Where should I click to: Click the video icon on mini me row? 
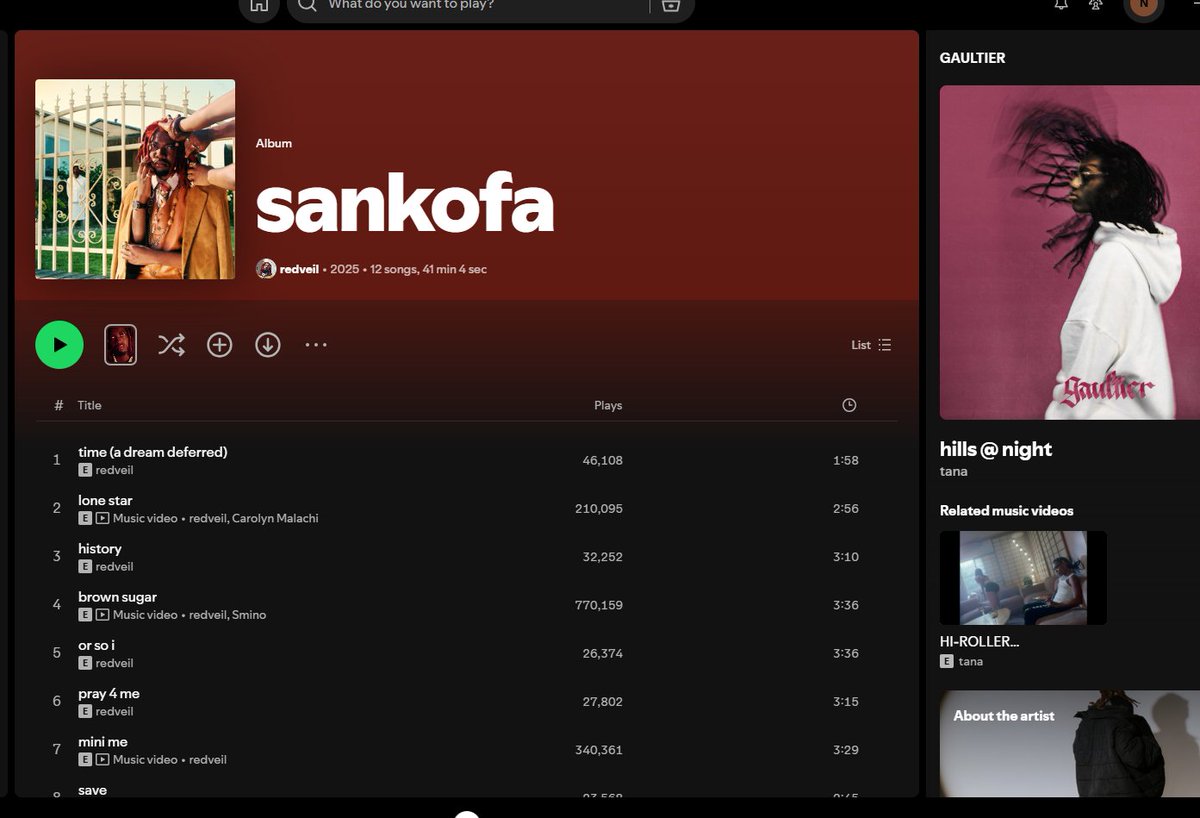point(102,760)
